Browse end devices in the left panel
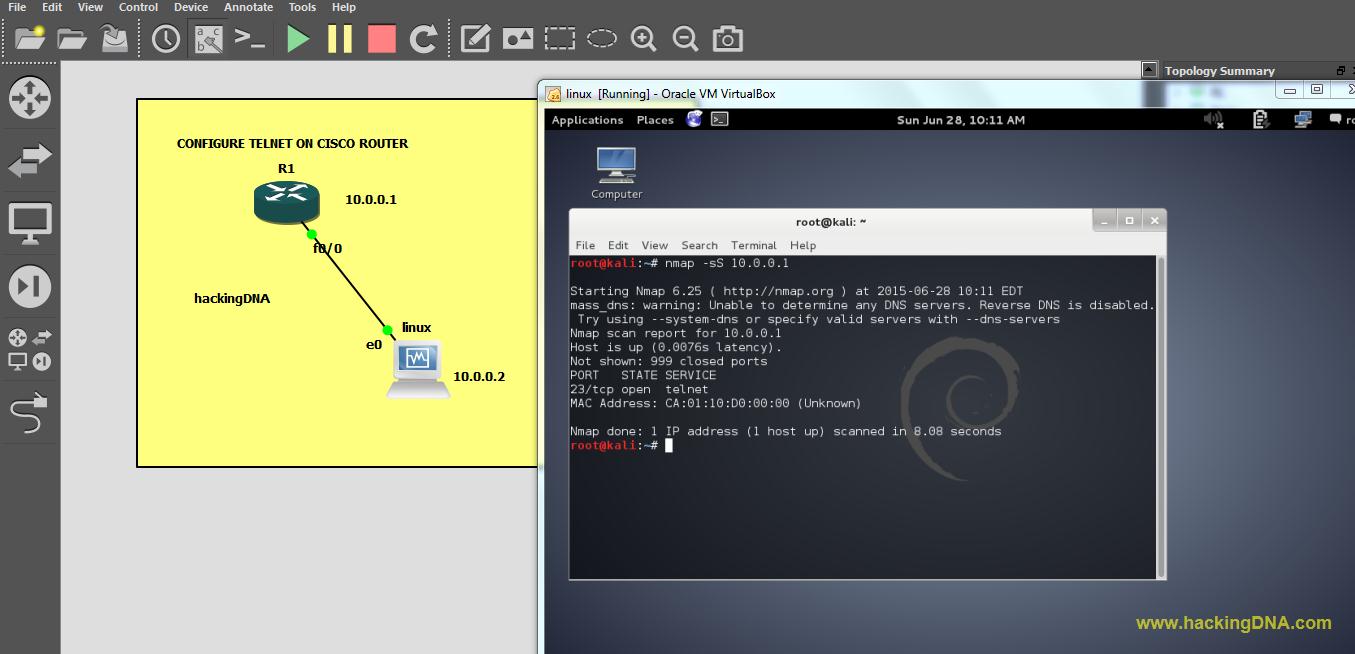 pyautogui.click(x=30, y=222)
